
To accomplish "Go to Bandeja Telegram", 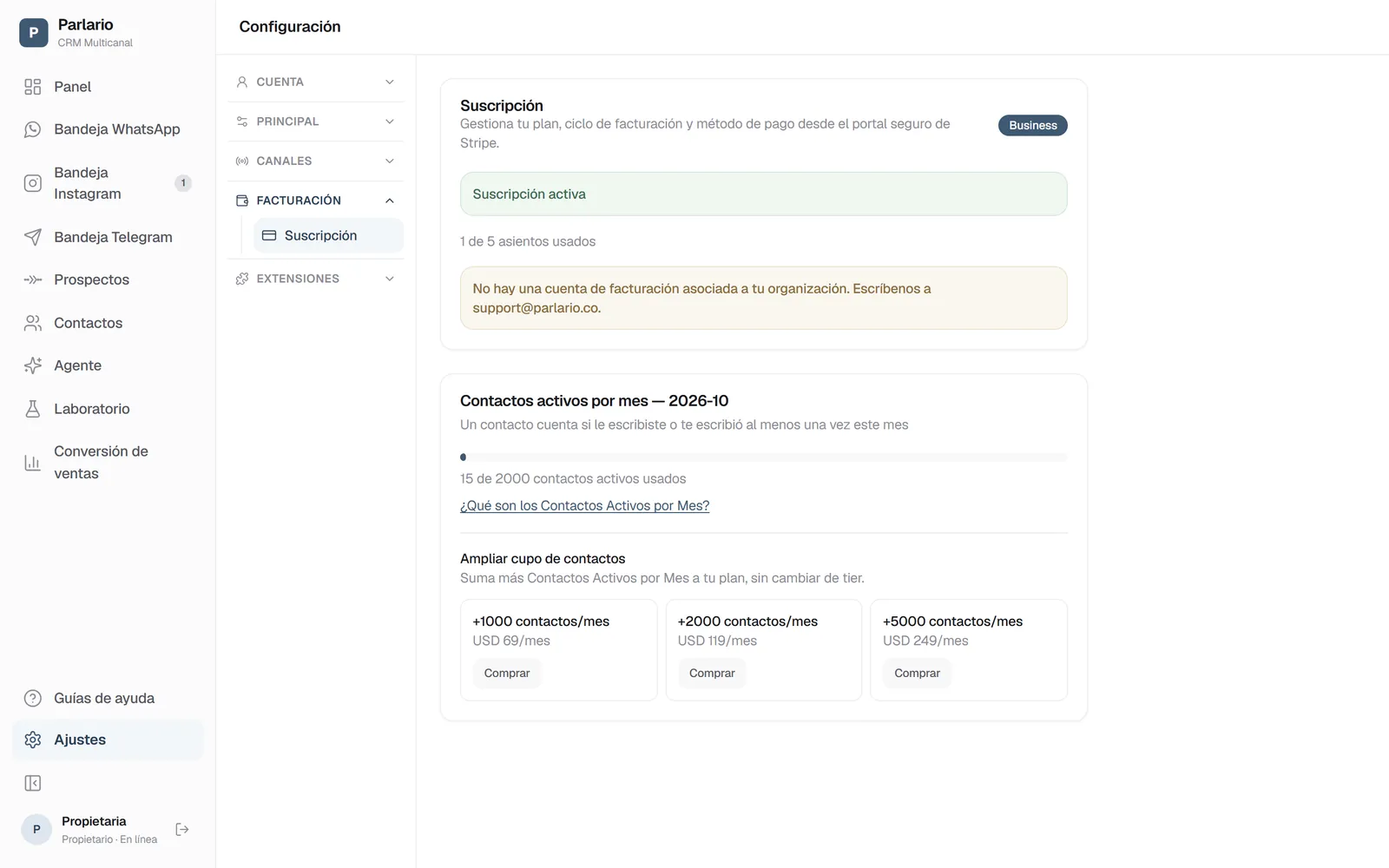I will 109,237.
